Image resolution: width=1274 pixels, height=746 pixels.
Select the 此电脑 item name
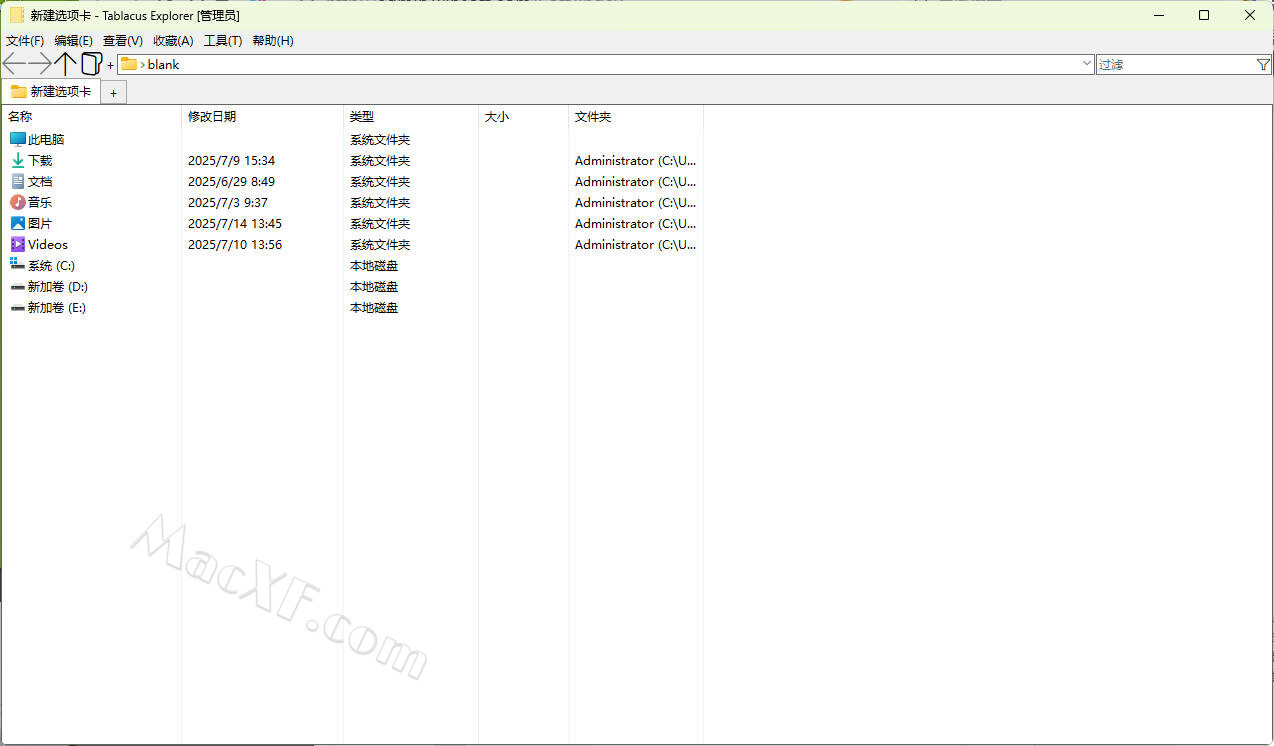coord(46,140)
